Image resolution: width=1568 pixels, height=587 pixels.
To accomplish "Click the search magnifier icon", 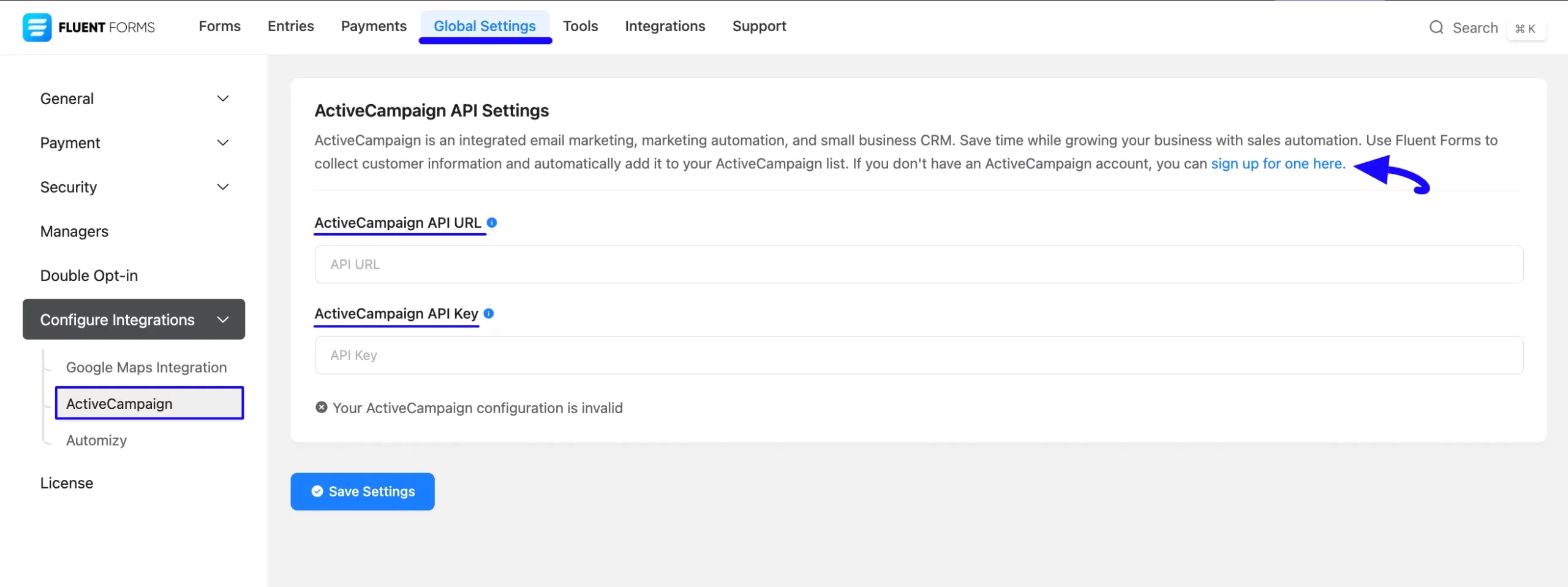I will pos(1436,28).
